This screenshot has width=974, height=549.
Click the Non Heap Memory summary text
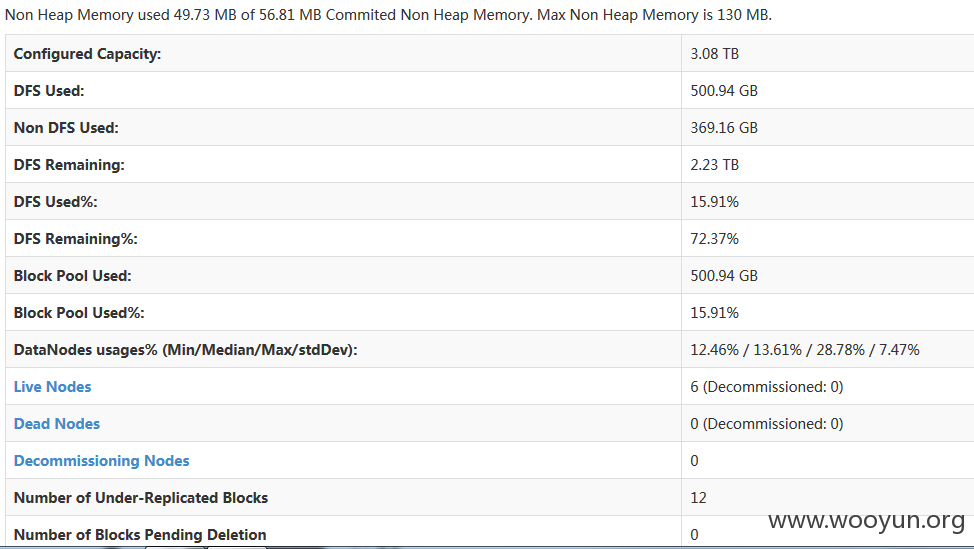pos(388,15)
